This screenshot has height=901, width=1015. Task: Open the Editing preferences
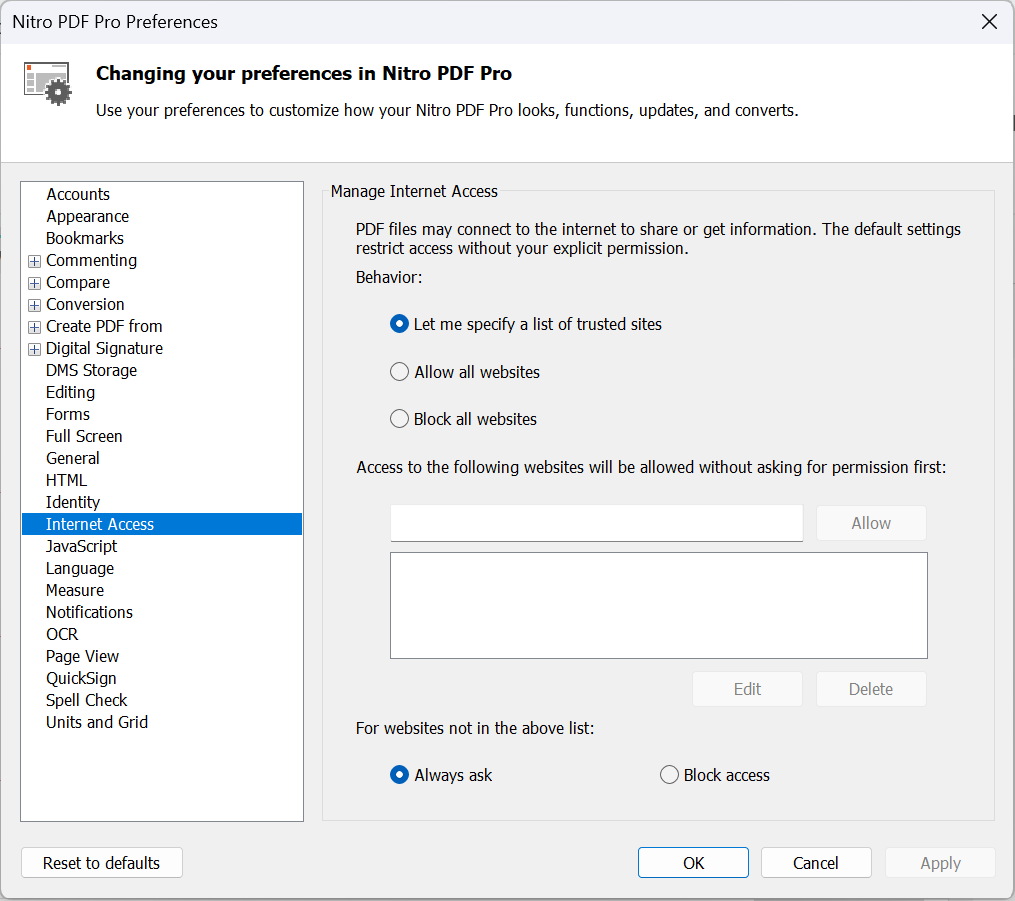70,392
